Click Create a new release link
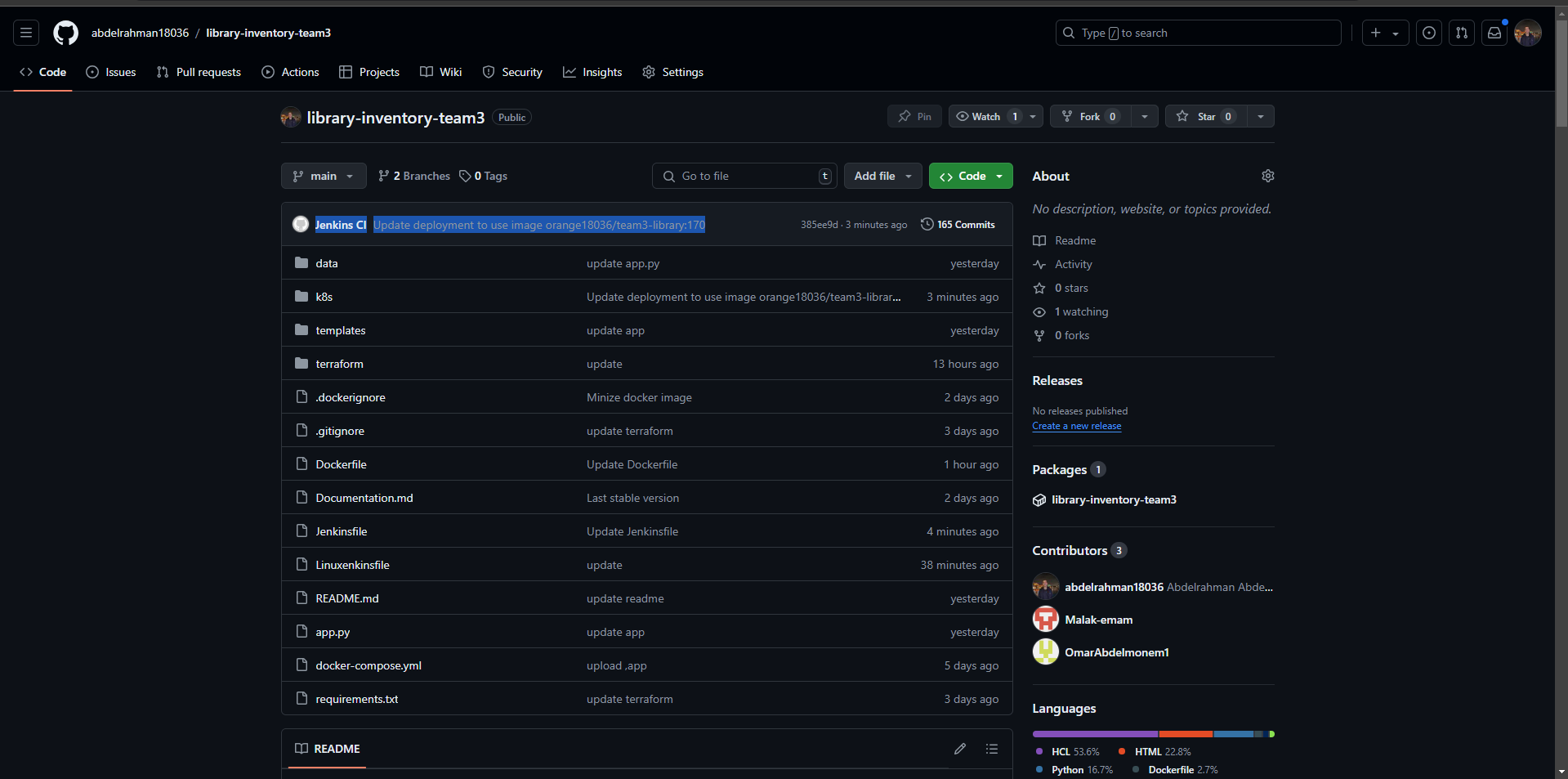This screenshot has height=779, width=1568. (x=1077, y=426)
